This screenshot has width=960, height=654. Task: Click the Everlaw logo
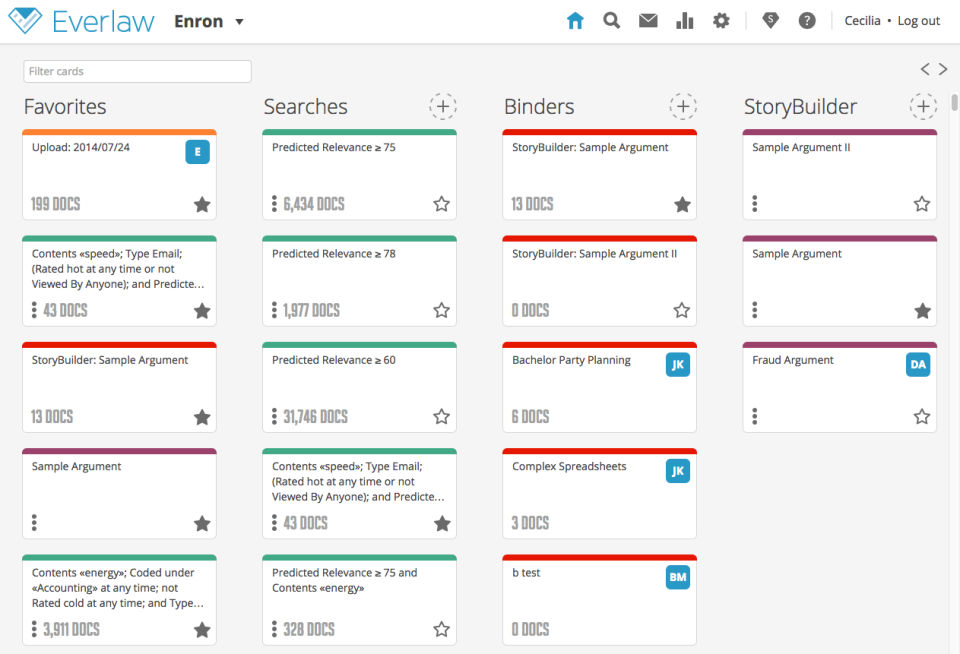tap(82, 21)
